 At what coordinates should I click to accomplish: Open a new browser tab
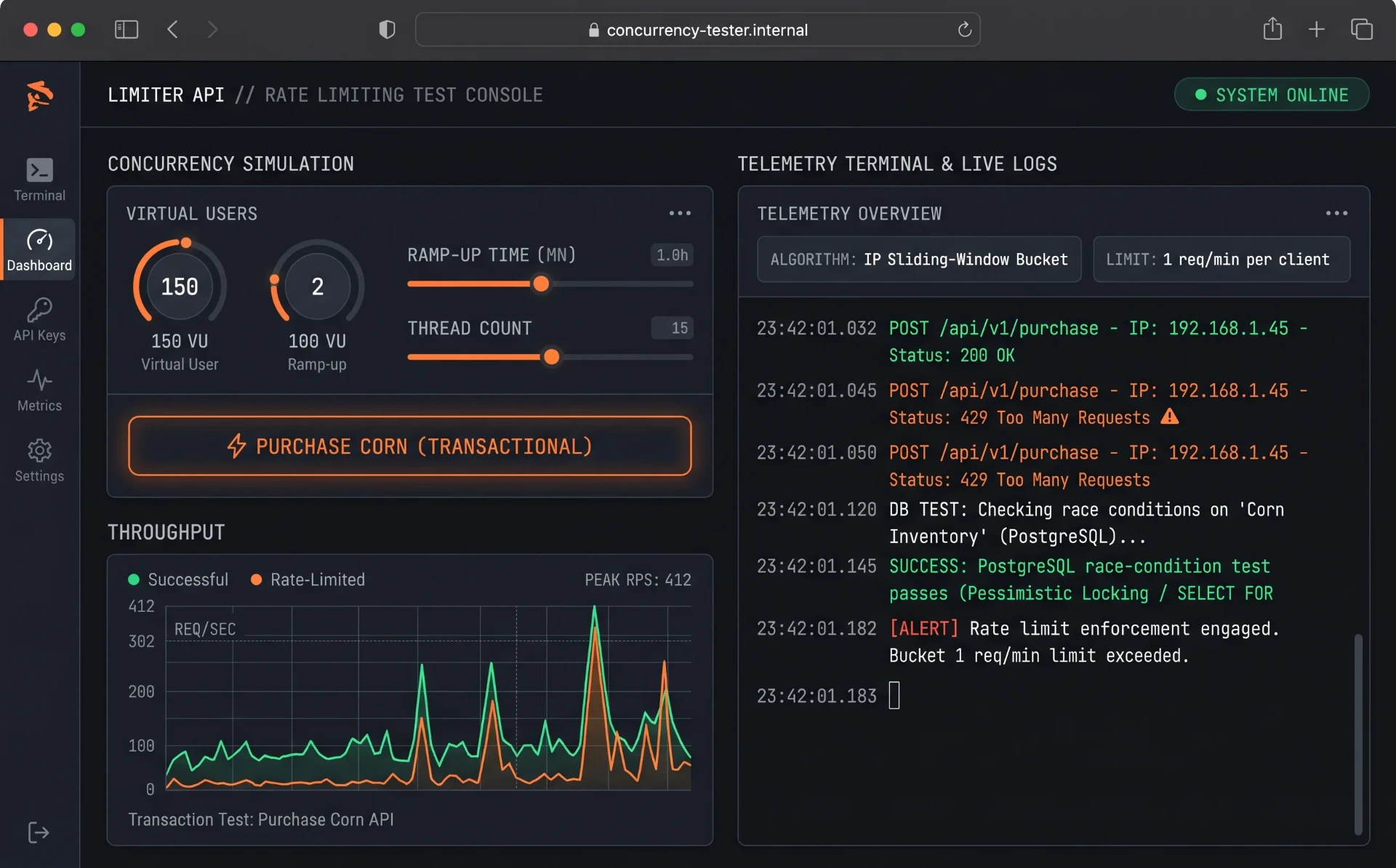tap(1317, 30)
